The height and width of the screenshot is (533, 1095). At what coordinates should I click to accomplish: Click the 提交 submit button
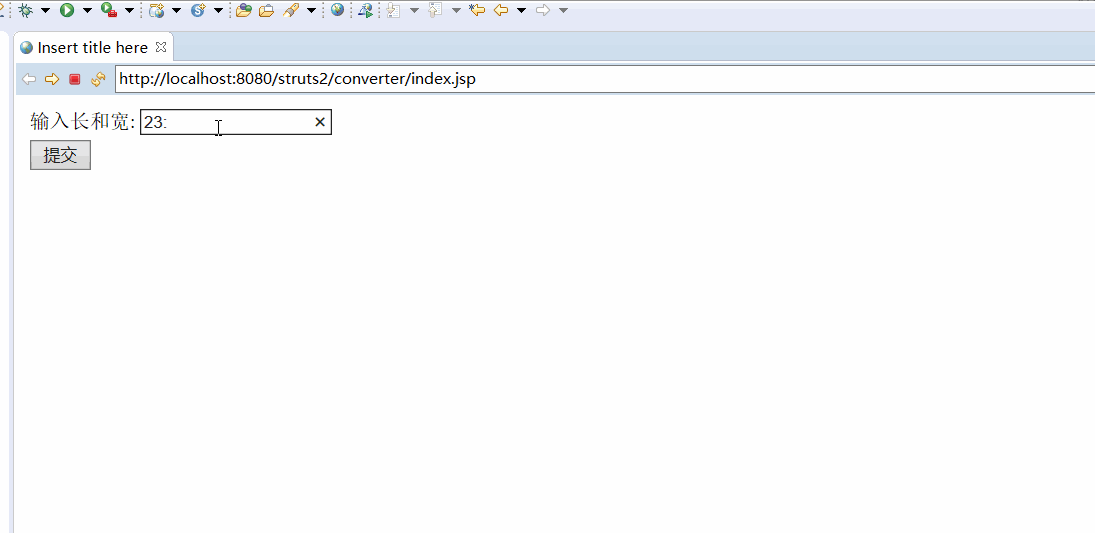click(60, 155)
